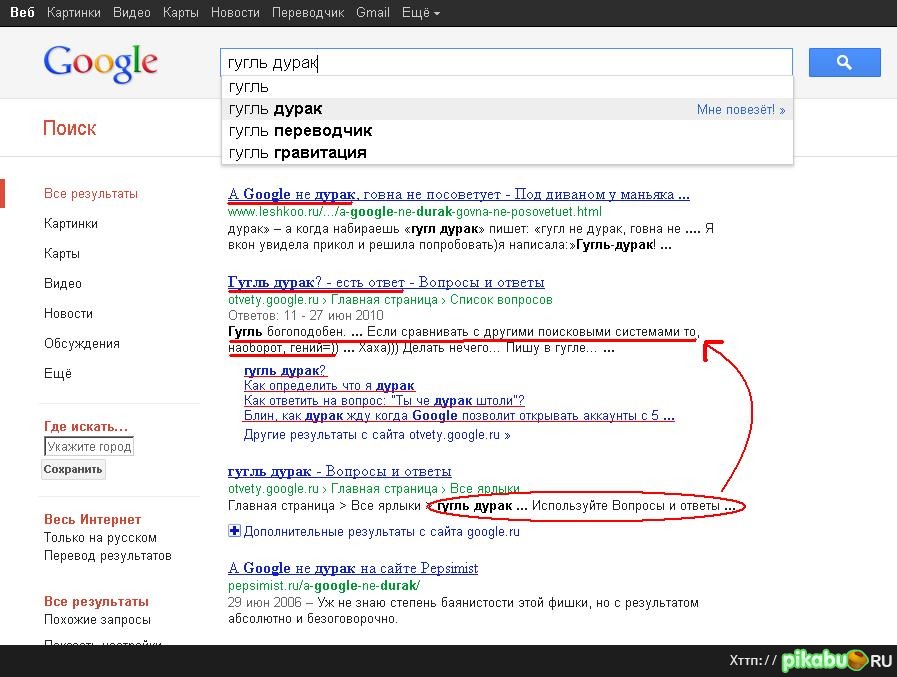Click the Укажите город input field
The width and height of the screenshot is (897, 677).
(89, 446)
